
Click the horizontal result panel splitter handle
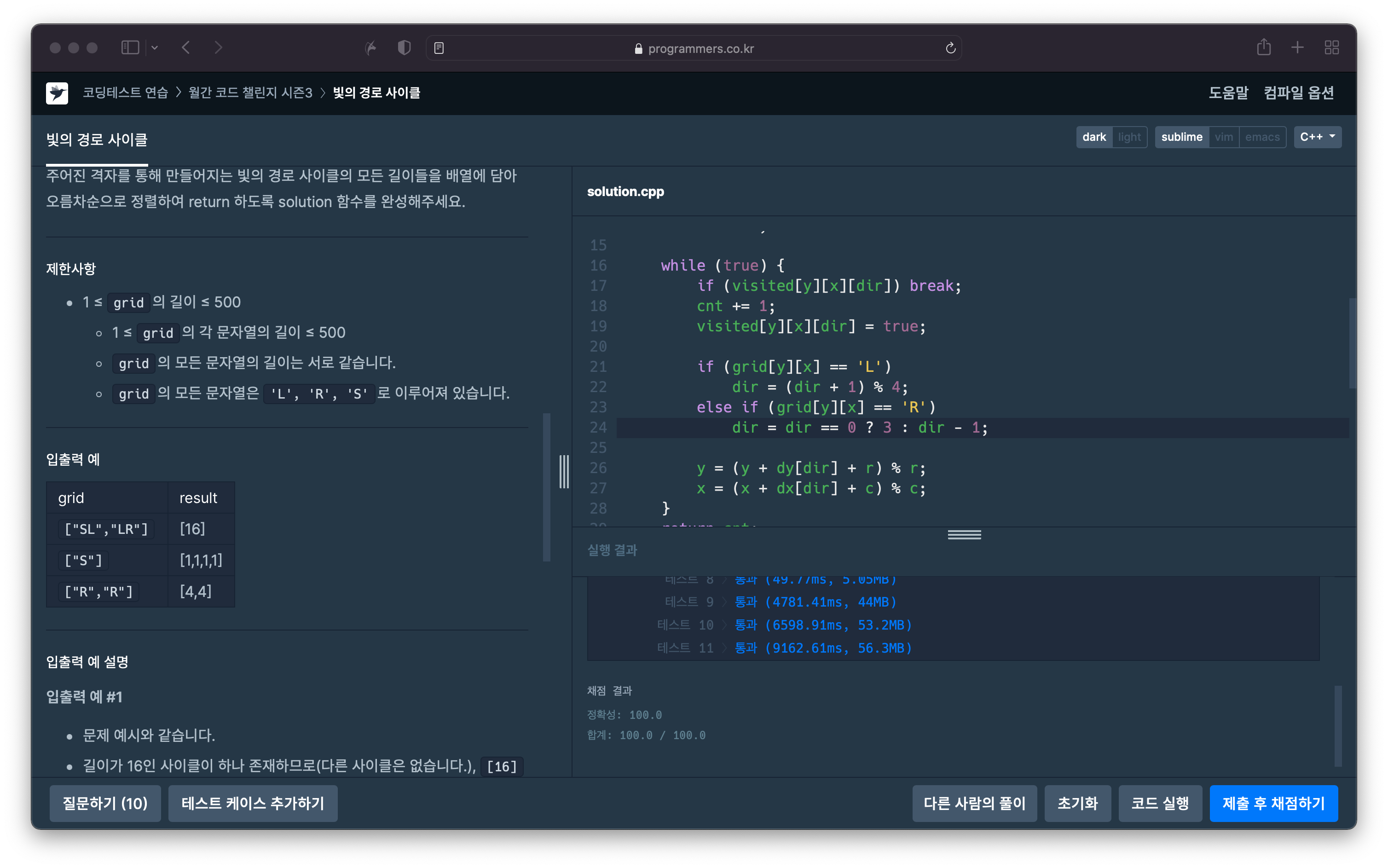tap(964, 534)
